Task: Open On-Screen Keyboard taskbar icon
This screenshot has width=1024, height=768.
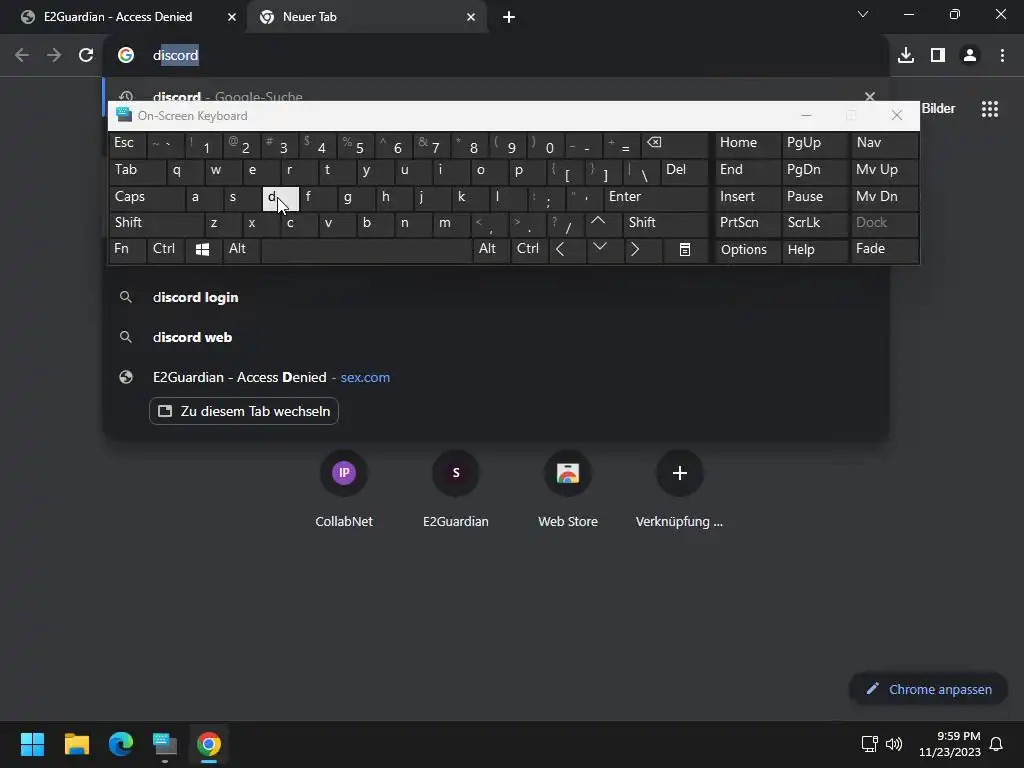Action: click(165, 744)
